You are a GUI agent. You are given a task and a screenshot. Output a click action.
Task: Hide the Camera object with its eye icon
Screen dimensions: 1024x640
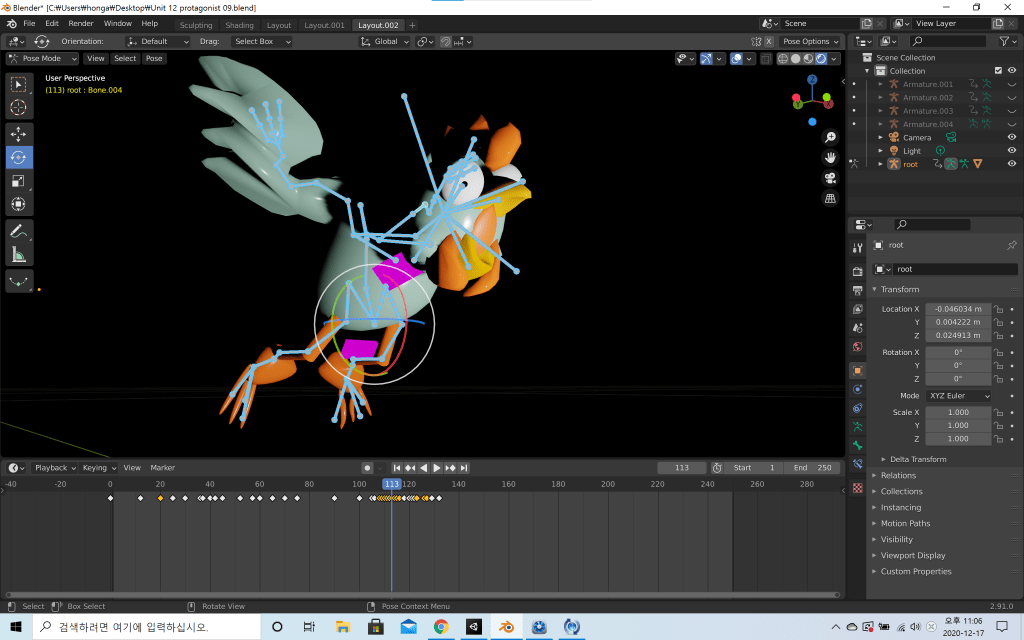[1011, 137]
